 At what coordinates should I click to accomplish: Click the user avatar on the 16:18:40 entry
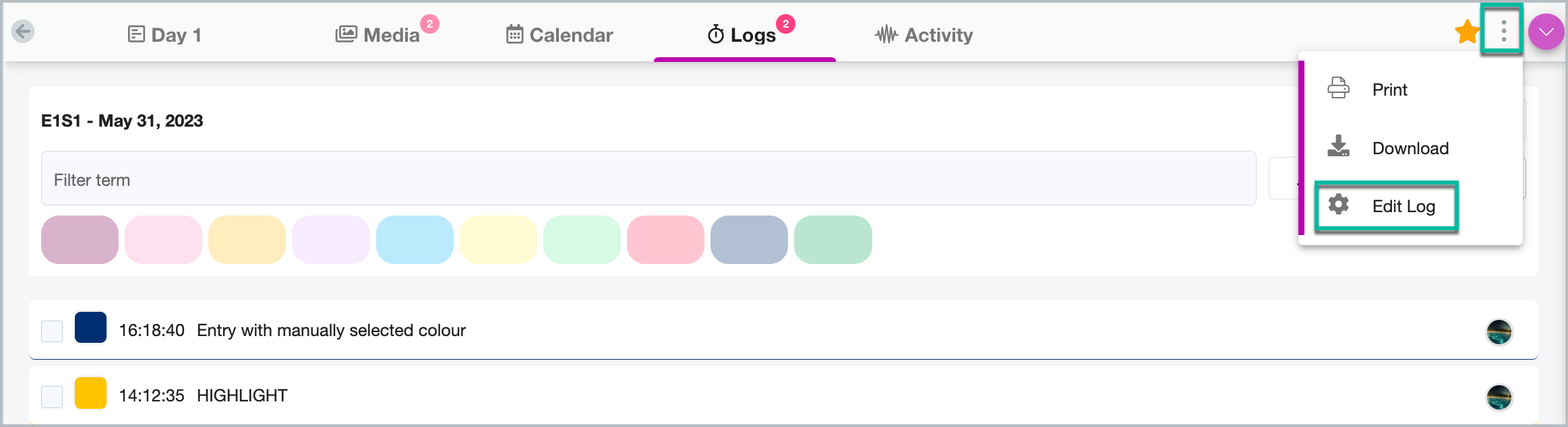pos(1499,331)
